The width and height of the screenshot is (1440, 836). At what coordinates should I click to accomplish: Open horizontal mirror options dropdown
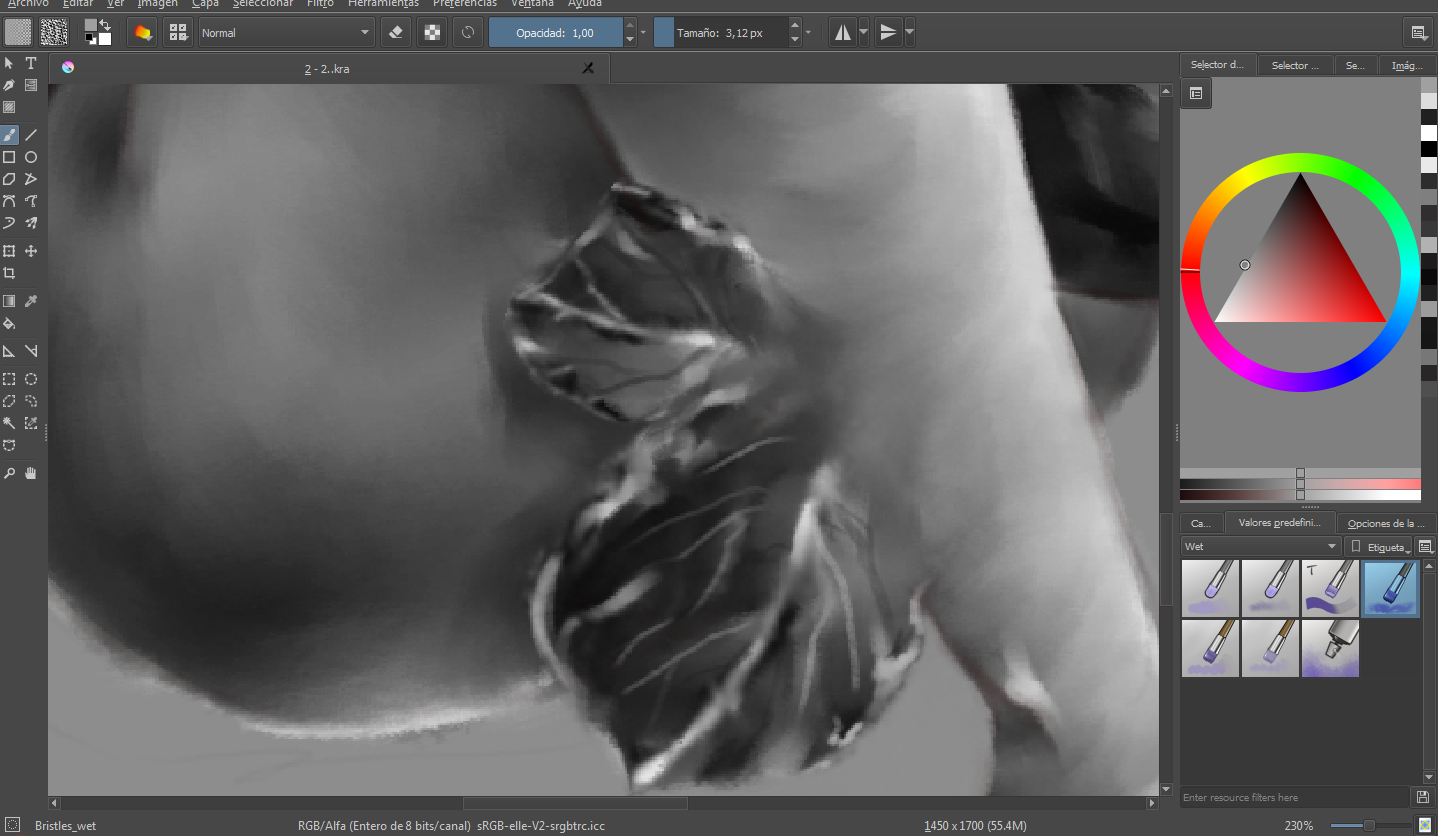click(864, 33)
